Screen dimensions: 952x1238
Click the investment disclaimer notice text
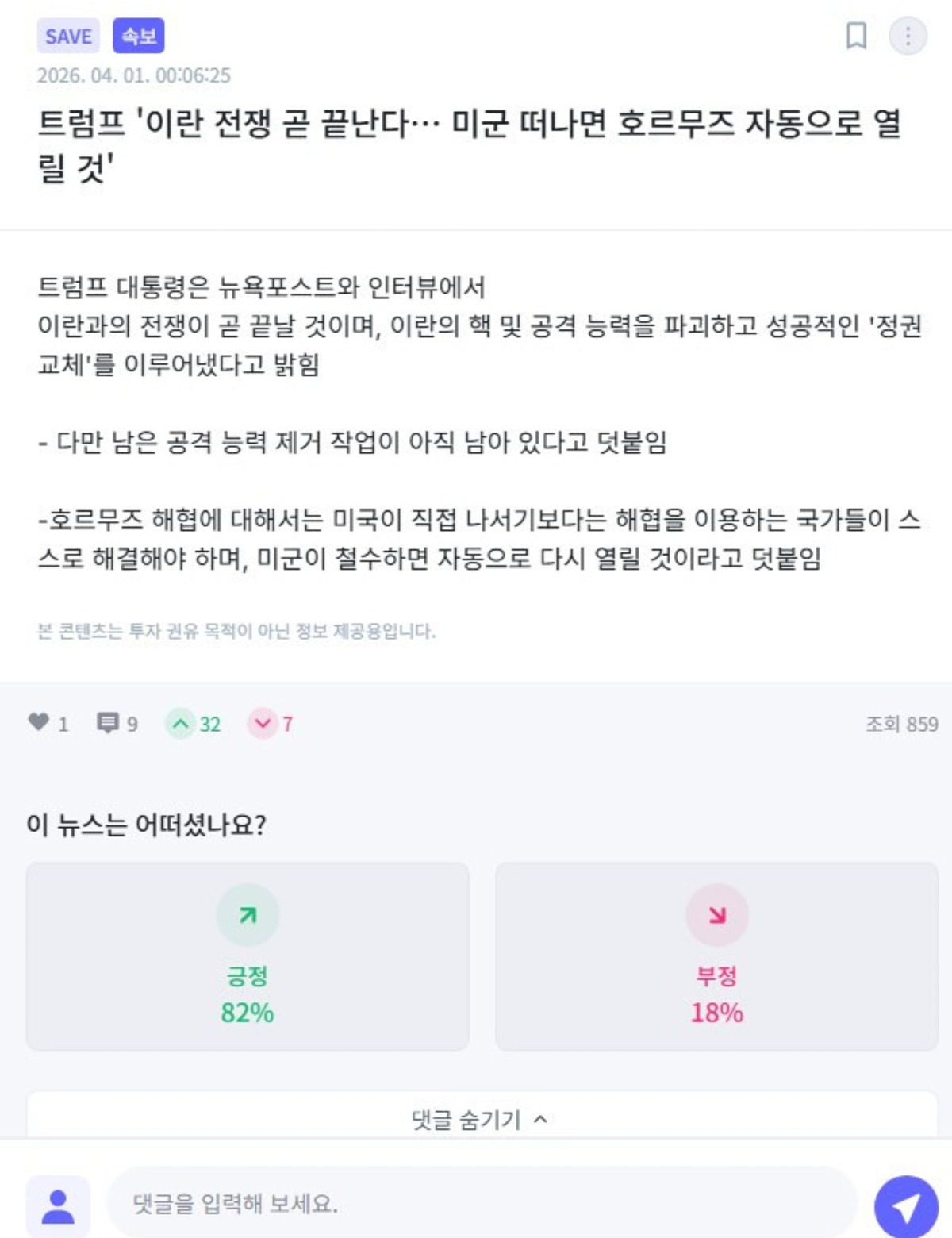tap(236, 631)
